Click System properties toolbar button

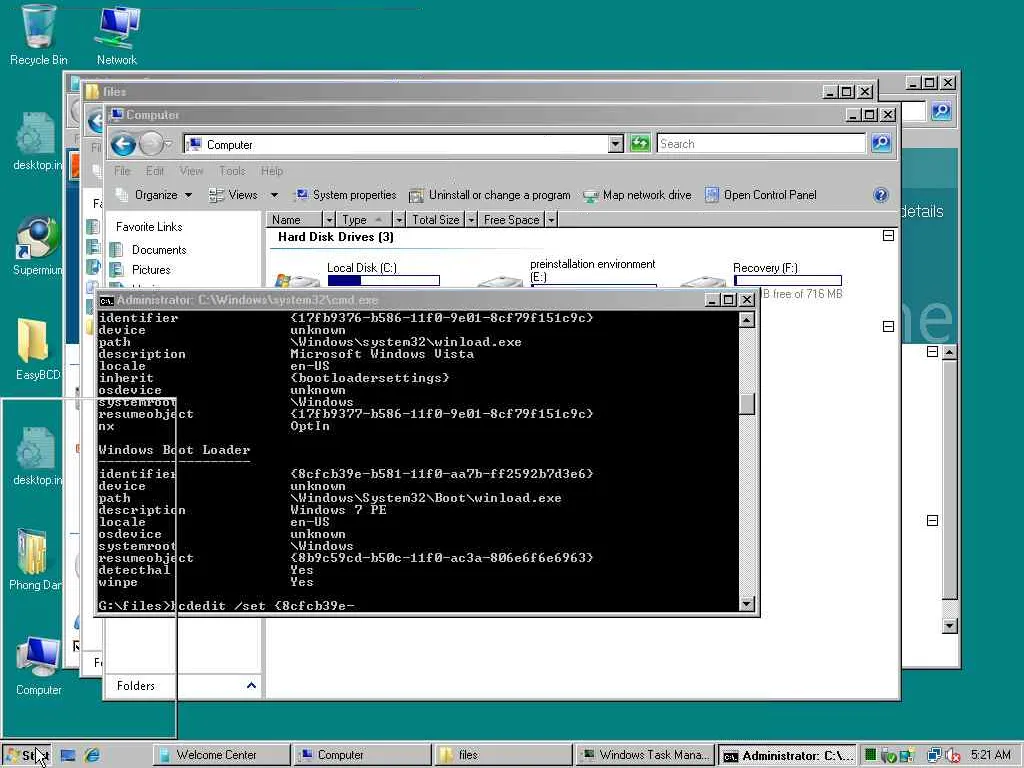point(345,195)
